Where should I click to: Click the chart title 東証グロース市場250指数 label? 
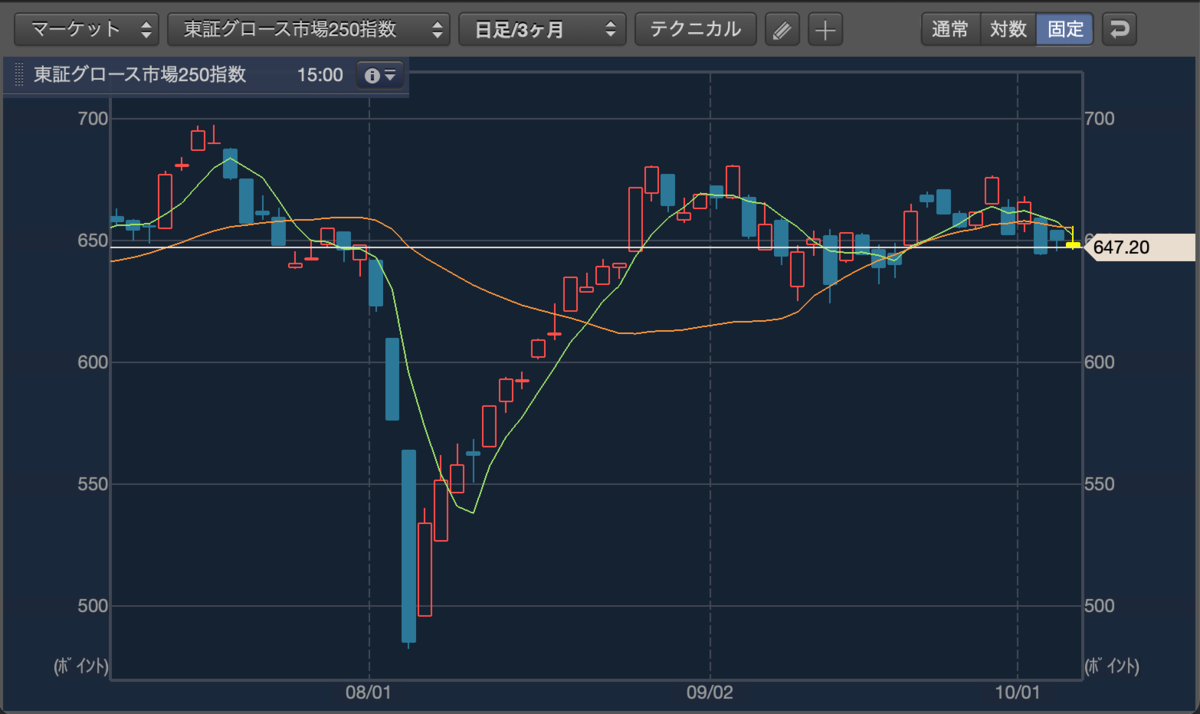(x=140, y=75)
